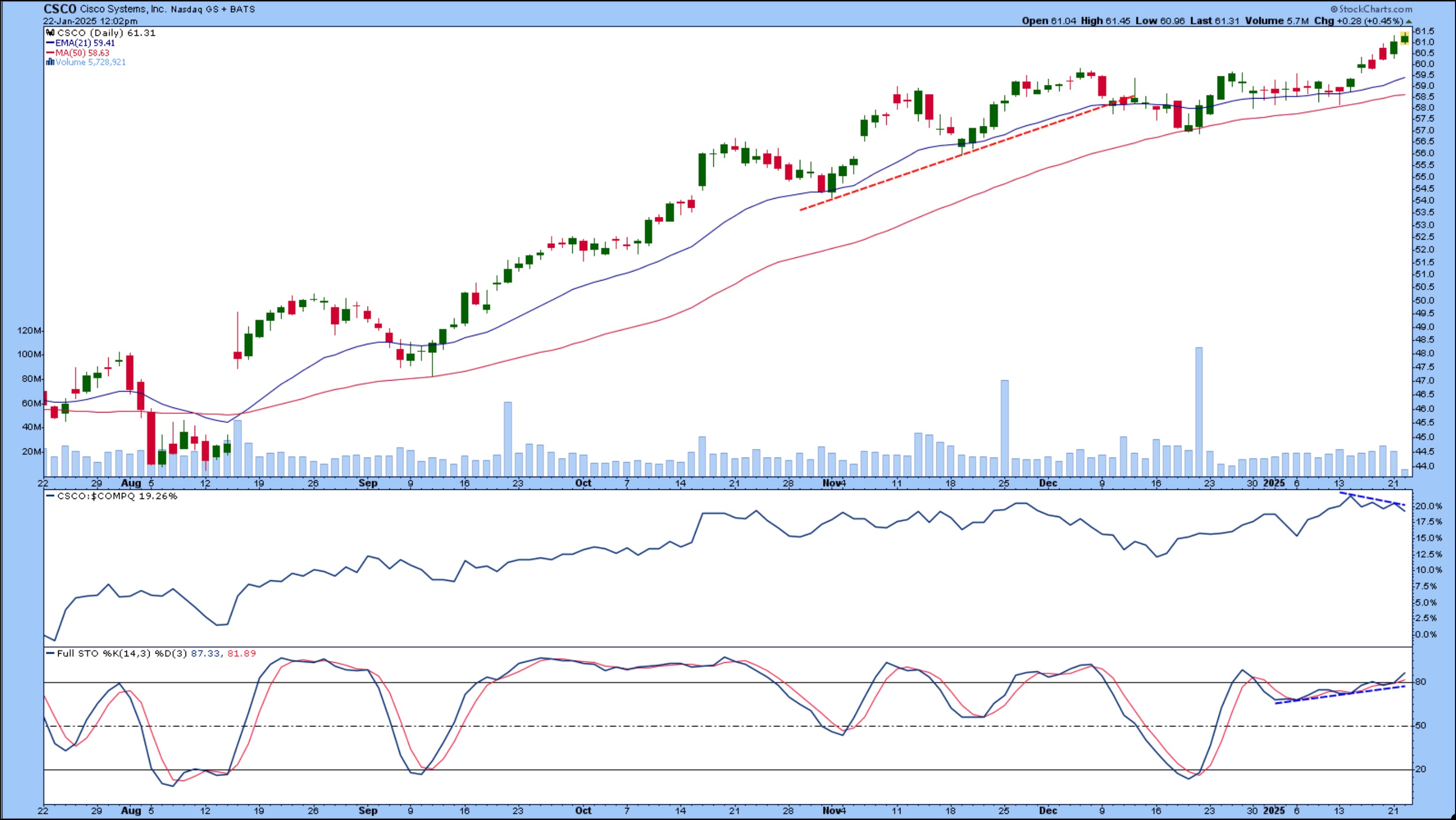Click the red MA(50) legend line marker

tap(51, 53)
